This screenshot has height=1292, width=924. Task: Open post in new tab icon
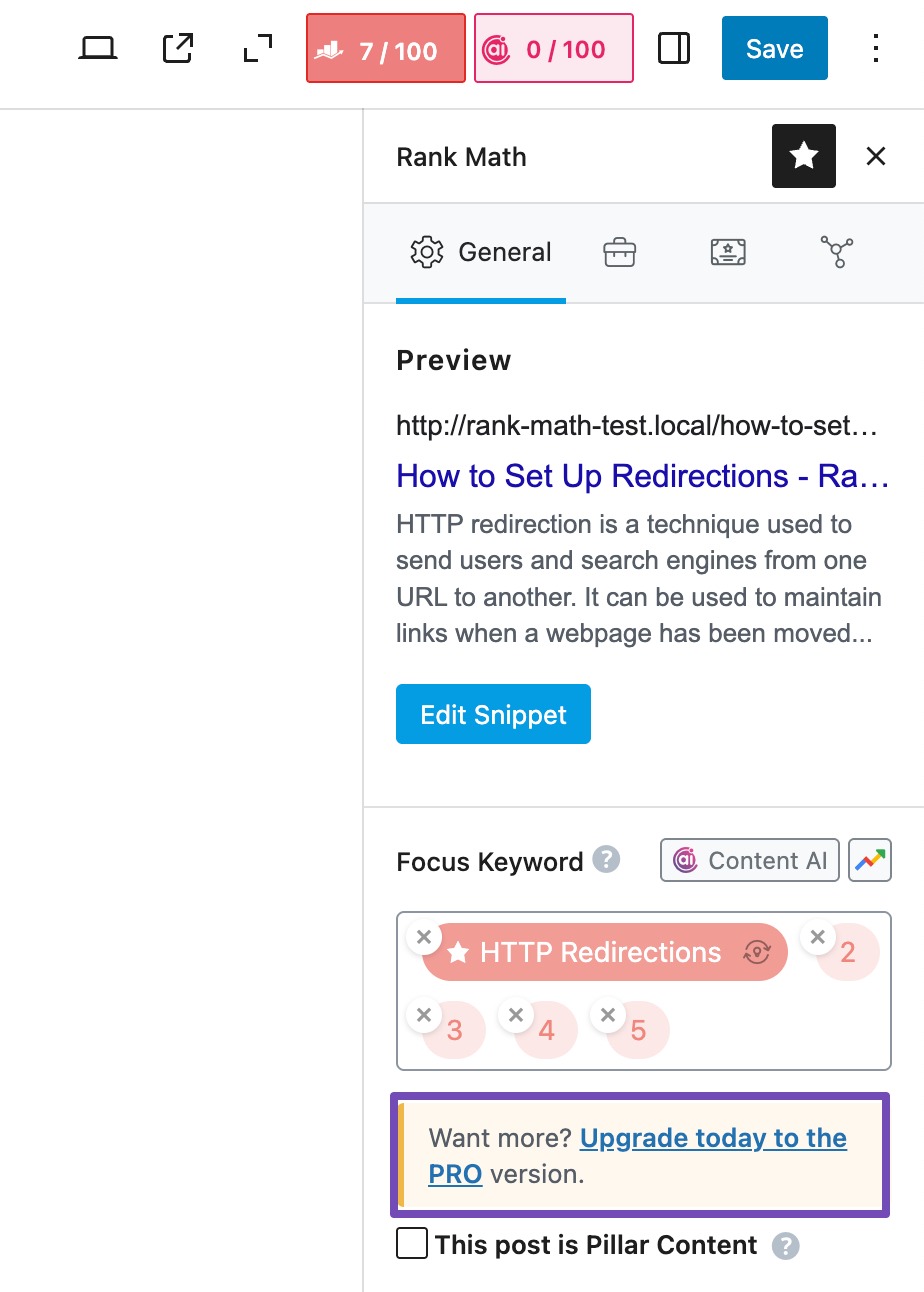pos(178,48)
